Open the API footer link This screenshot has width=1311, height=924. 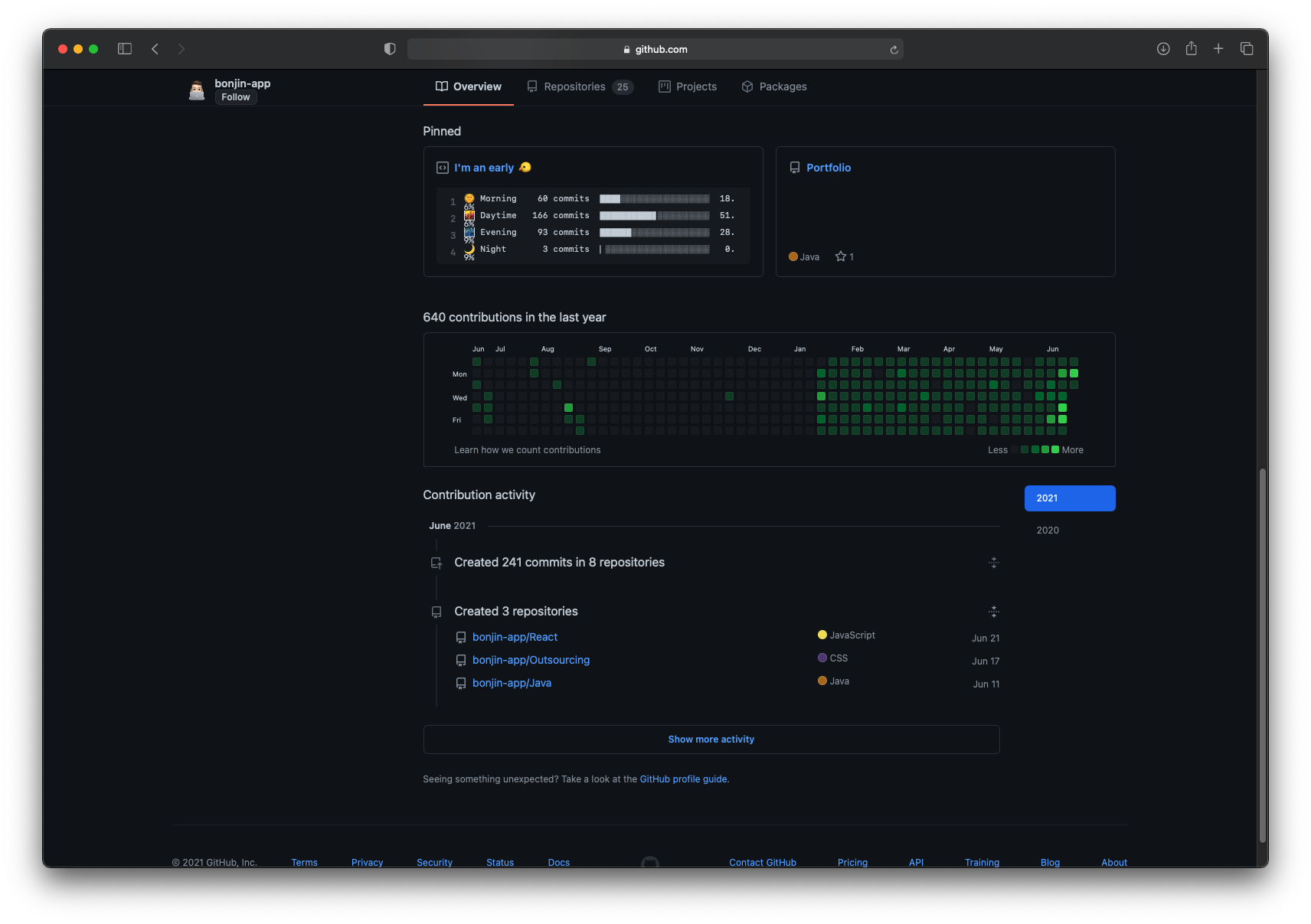pyautogui.click(x=916, y=863)
